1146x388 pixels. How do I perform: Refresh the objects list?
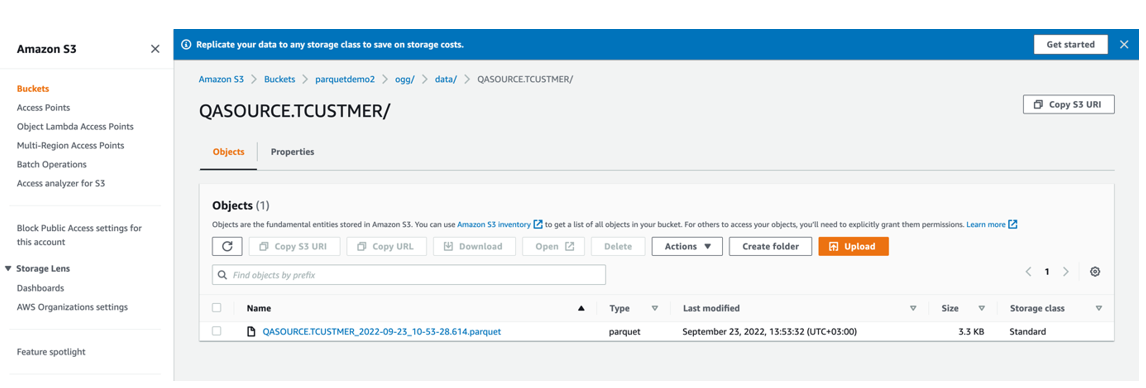[x=227, y=246]
